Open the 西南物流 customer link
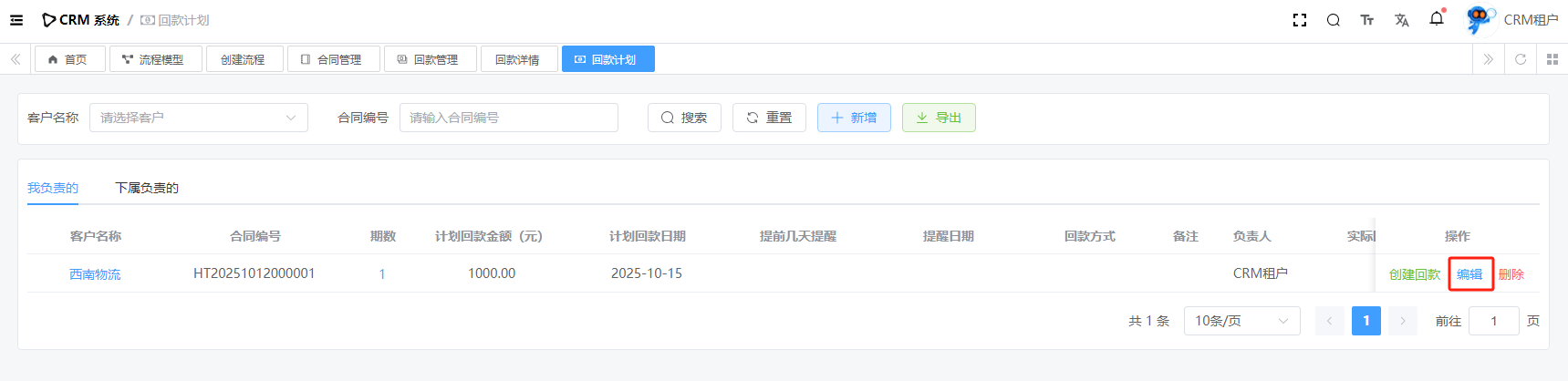1568x381 pixels. [x=95, y=274]
